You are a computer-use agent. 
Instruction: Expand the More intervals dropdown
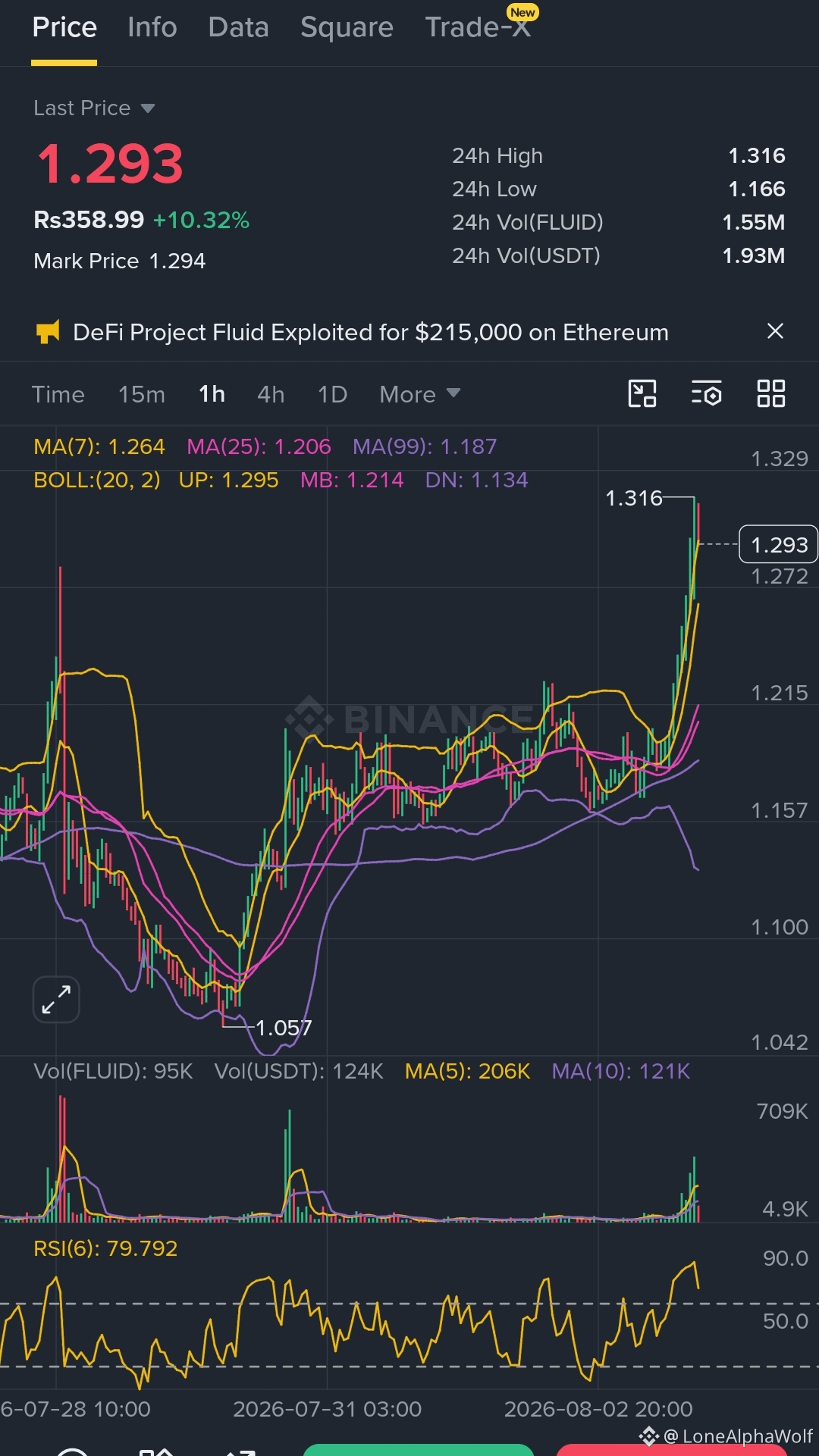coord(420,395)
